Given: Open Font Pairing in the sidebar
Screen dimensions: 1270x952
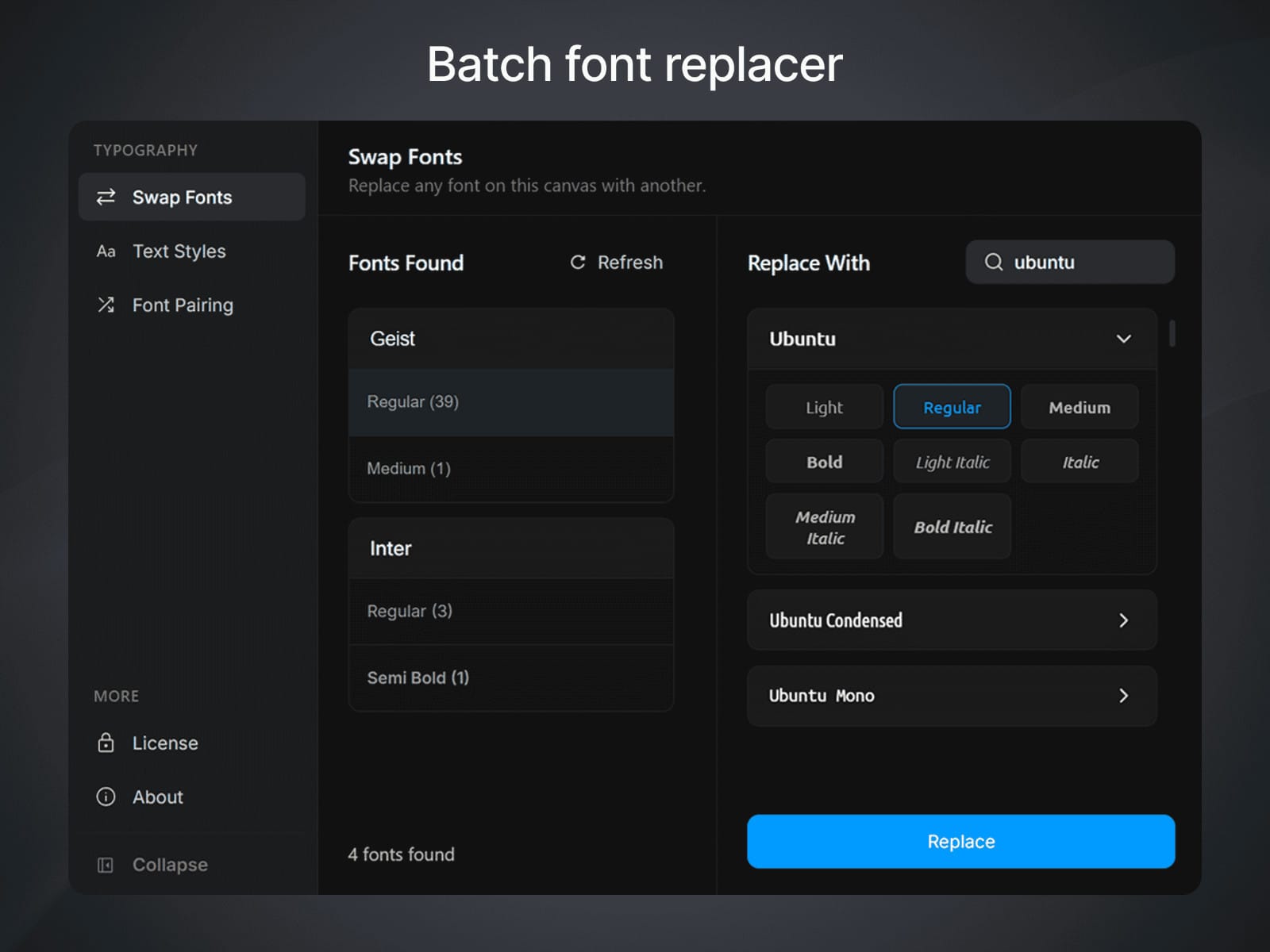Looking at the screenshot, I should click(192, 305).
